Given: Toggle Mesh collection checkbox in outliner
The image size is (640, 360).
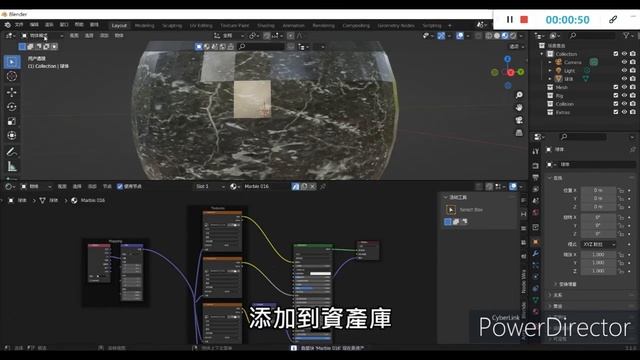Looking at the screenshot, I should (x=616, y=87).
